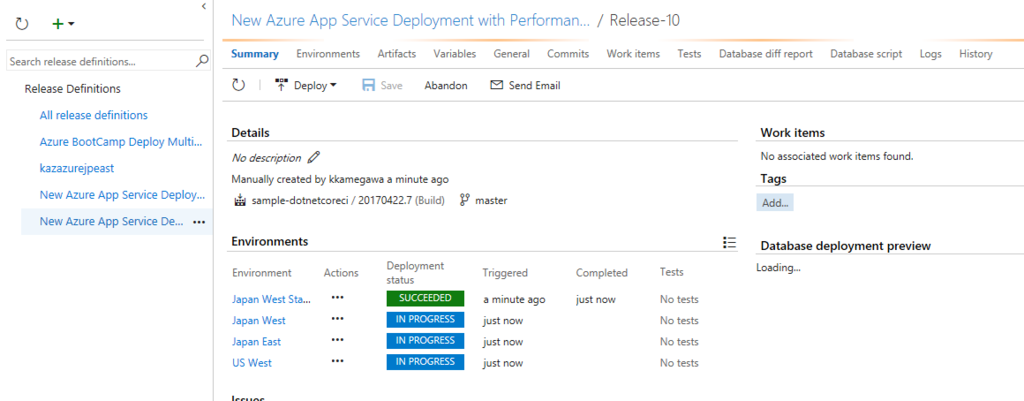Select All release definitions link

[x=93, y=115]
